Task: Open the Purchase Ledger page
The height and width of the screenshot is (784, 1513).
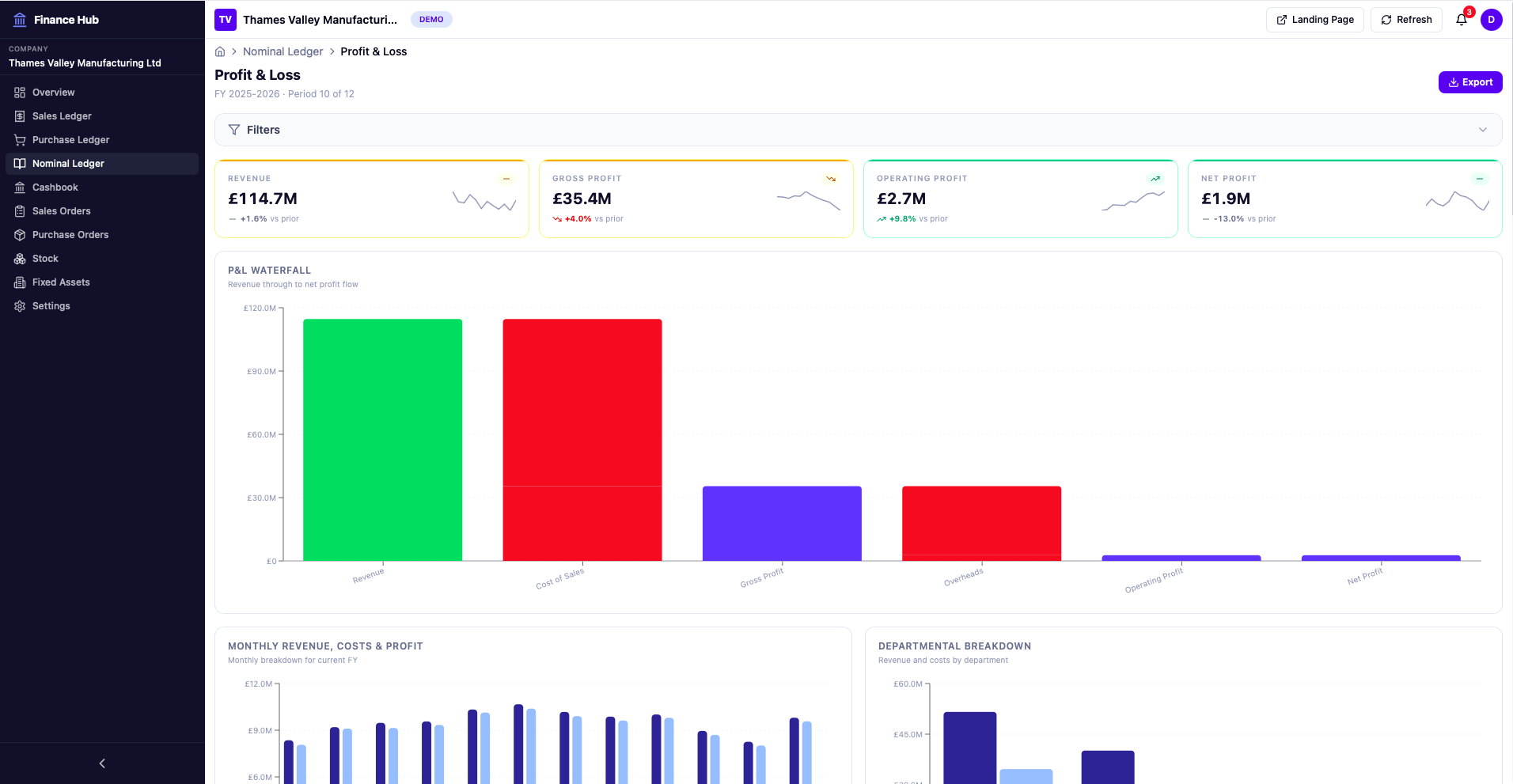Action: pos(70,140)
